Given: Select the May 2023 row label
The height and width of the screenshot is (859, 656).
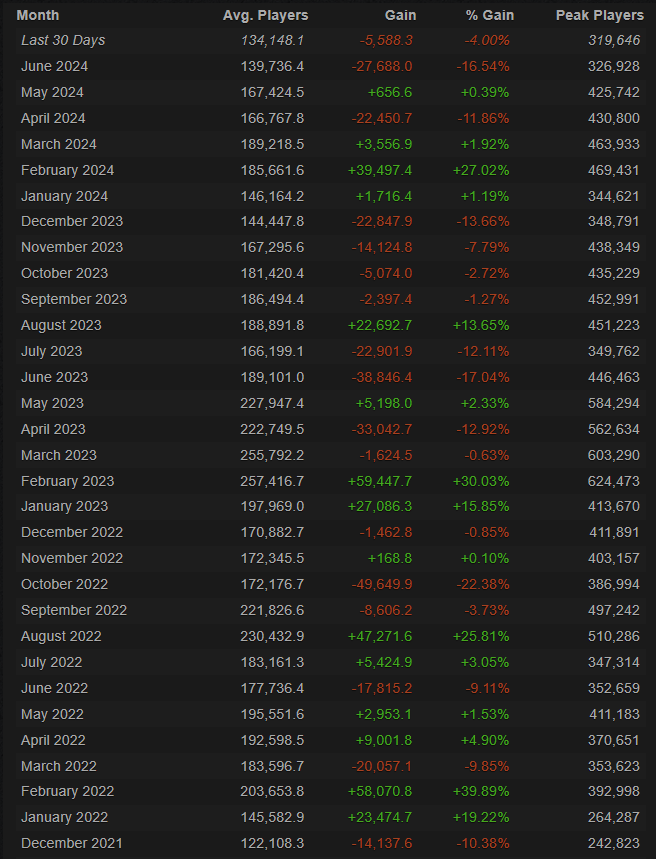Looking at the screenshot, I should point(52,403).
